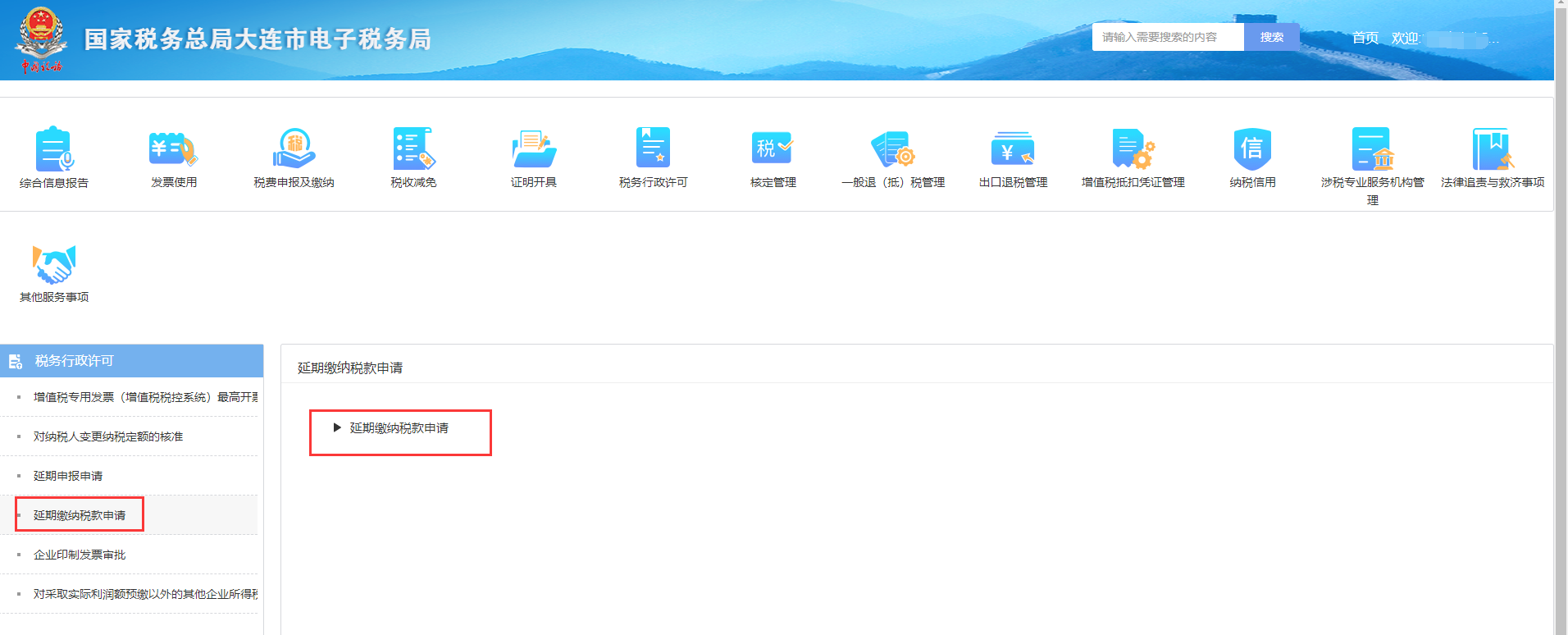Select the 税收减免 icon

[413, 149]
